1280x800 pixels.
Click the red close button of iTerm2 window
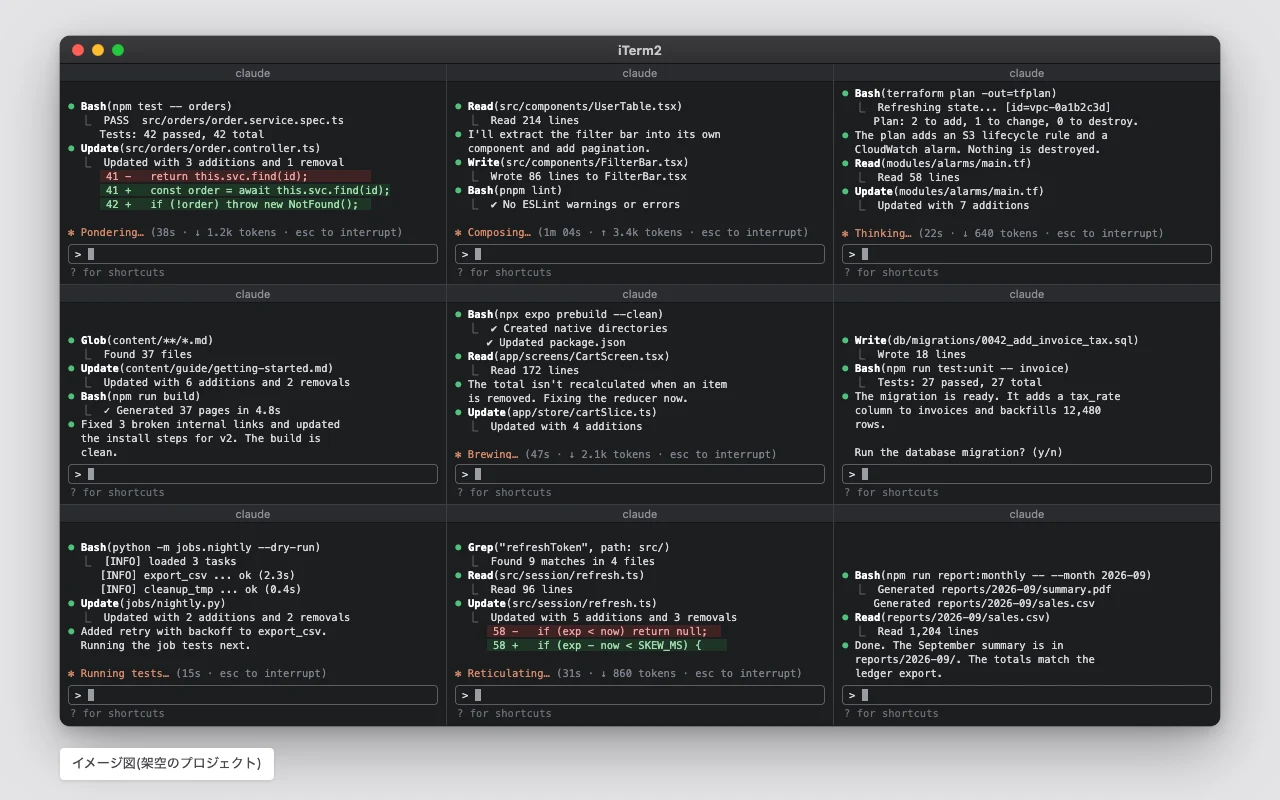pos(78,50)
